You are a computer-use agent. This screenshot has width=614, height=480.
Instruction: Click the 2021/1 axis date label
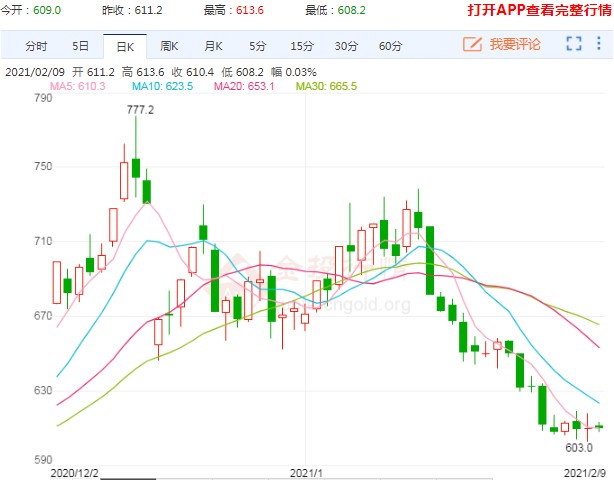point(306,473)
